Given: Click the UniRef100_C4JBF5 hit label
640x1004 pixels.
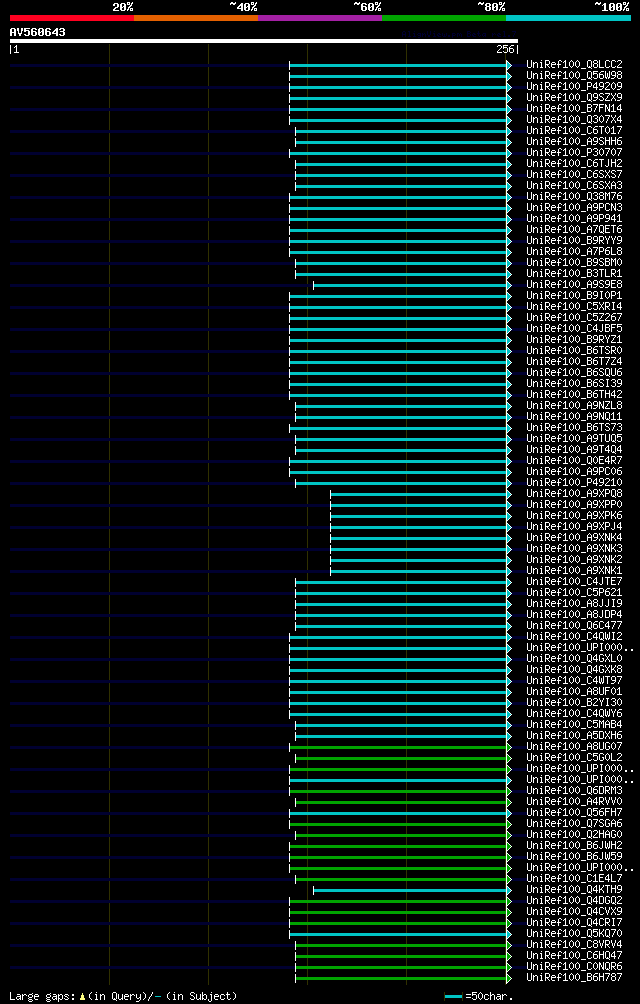Looking at the screenshot, I should (574, 328).
